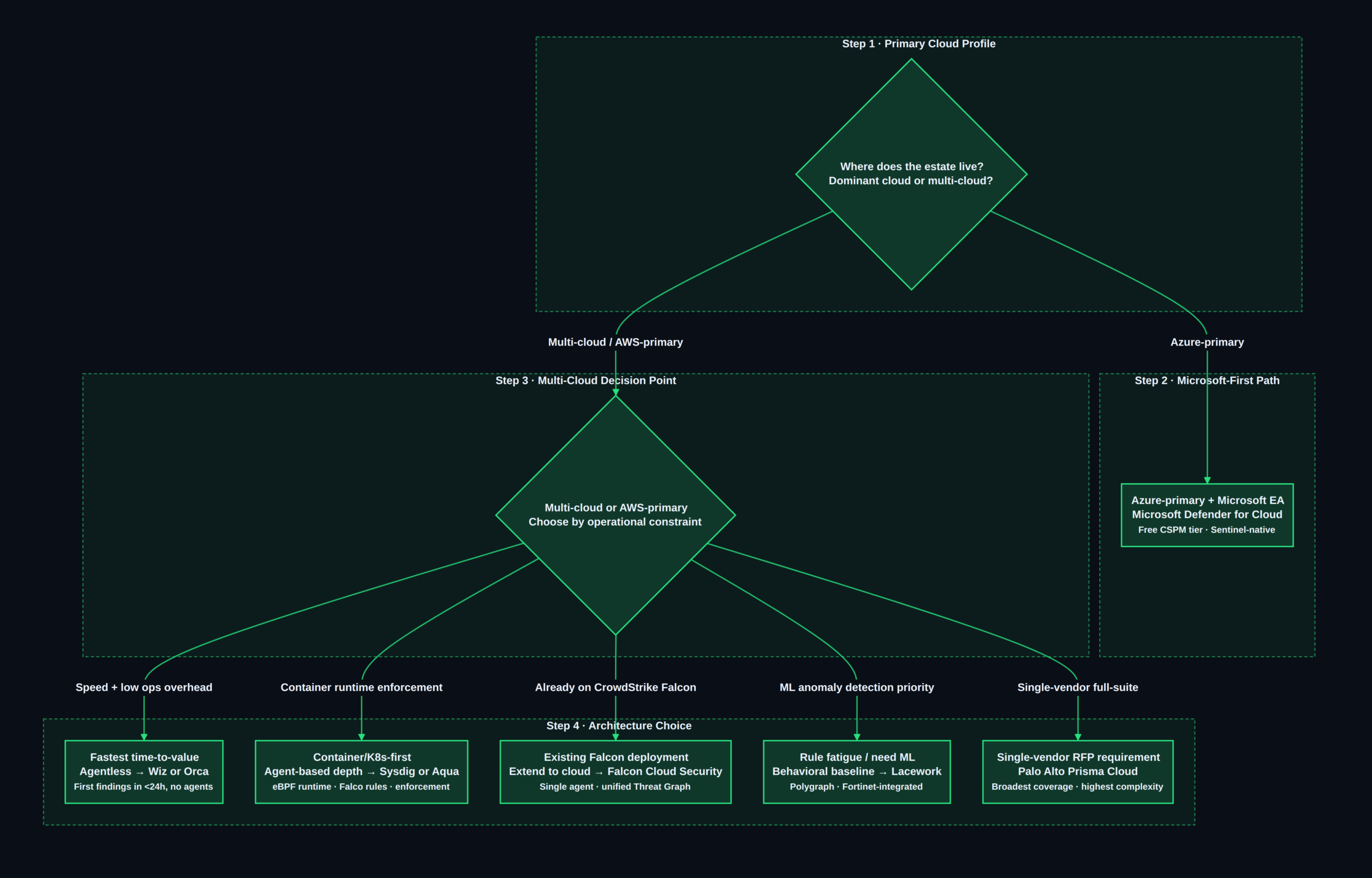The width and height of the screenshot is (1372, 878).
Task: Select the 'Fastest time-to-value' Wiz or Orca box
Action: pos(144,772)
